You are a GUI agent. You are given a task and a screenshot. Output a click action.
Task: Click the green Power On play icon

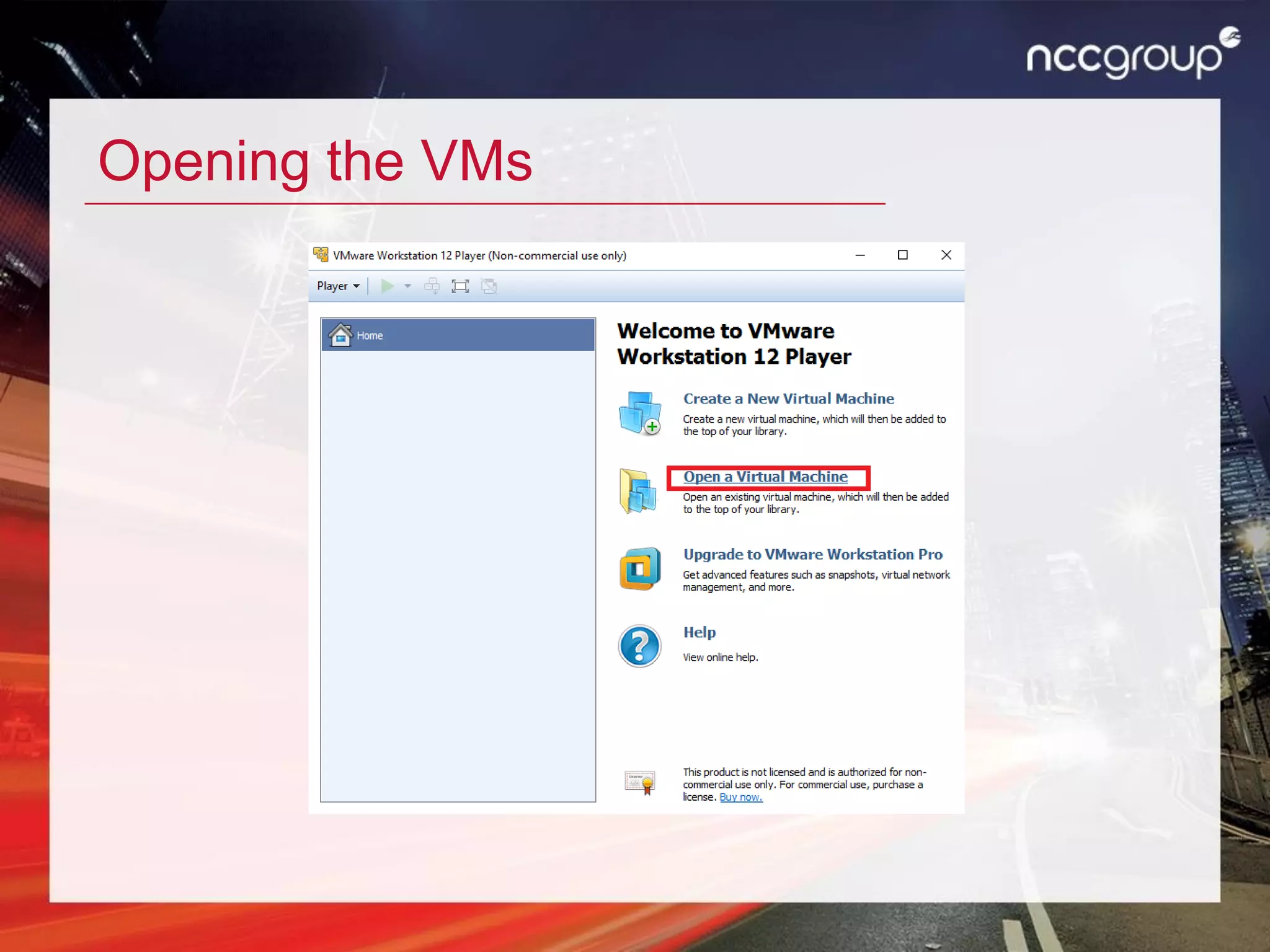point(388,286)
